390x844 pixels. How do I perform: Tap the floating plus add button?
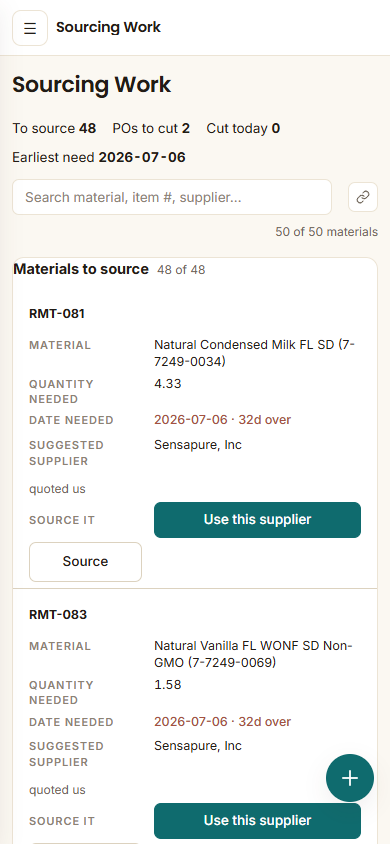[x=350, y=778]
